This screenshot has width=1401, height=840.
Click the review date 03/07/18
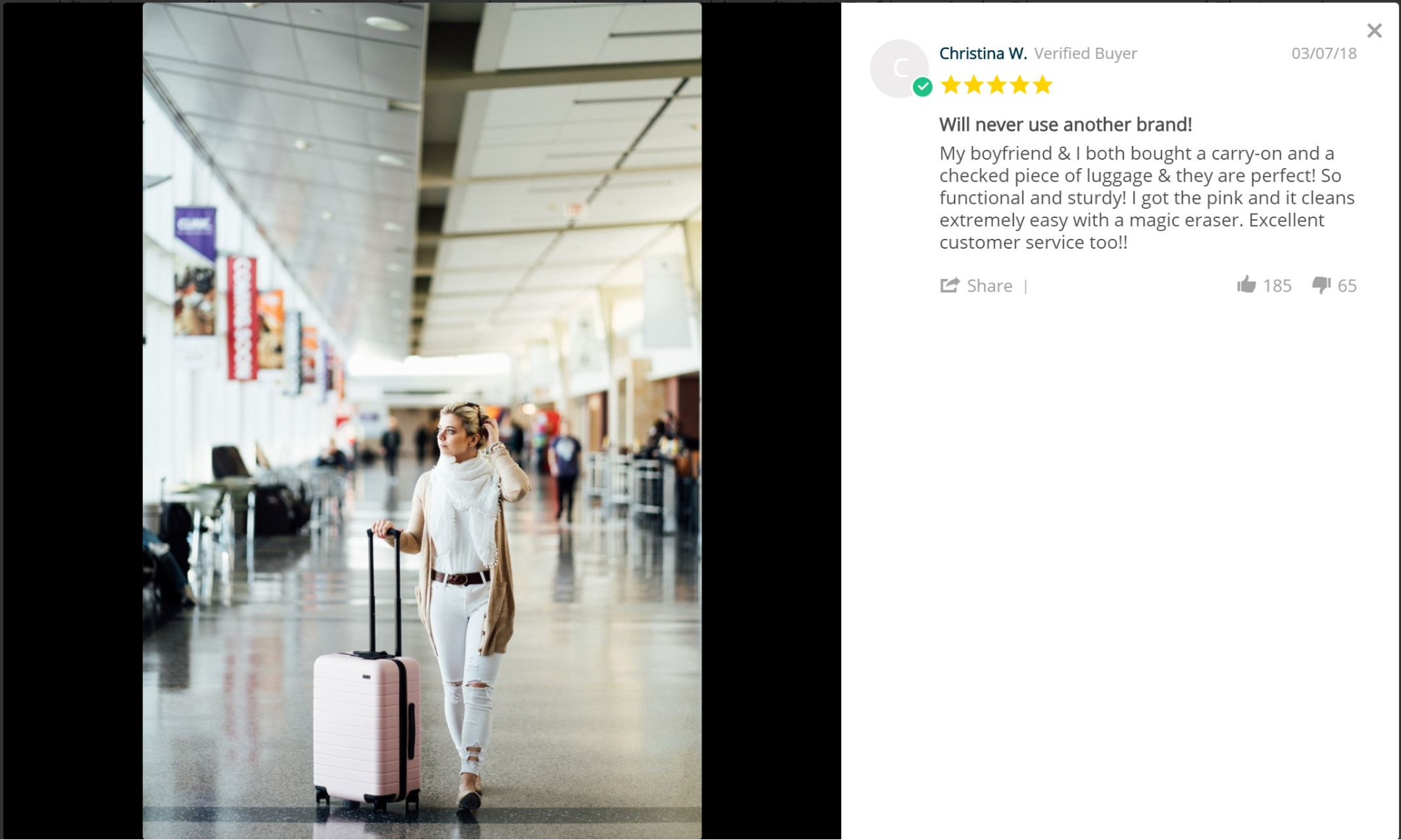point(1324,53)
